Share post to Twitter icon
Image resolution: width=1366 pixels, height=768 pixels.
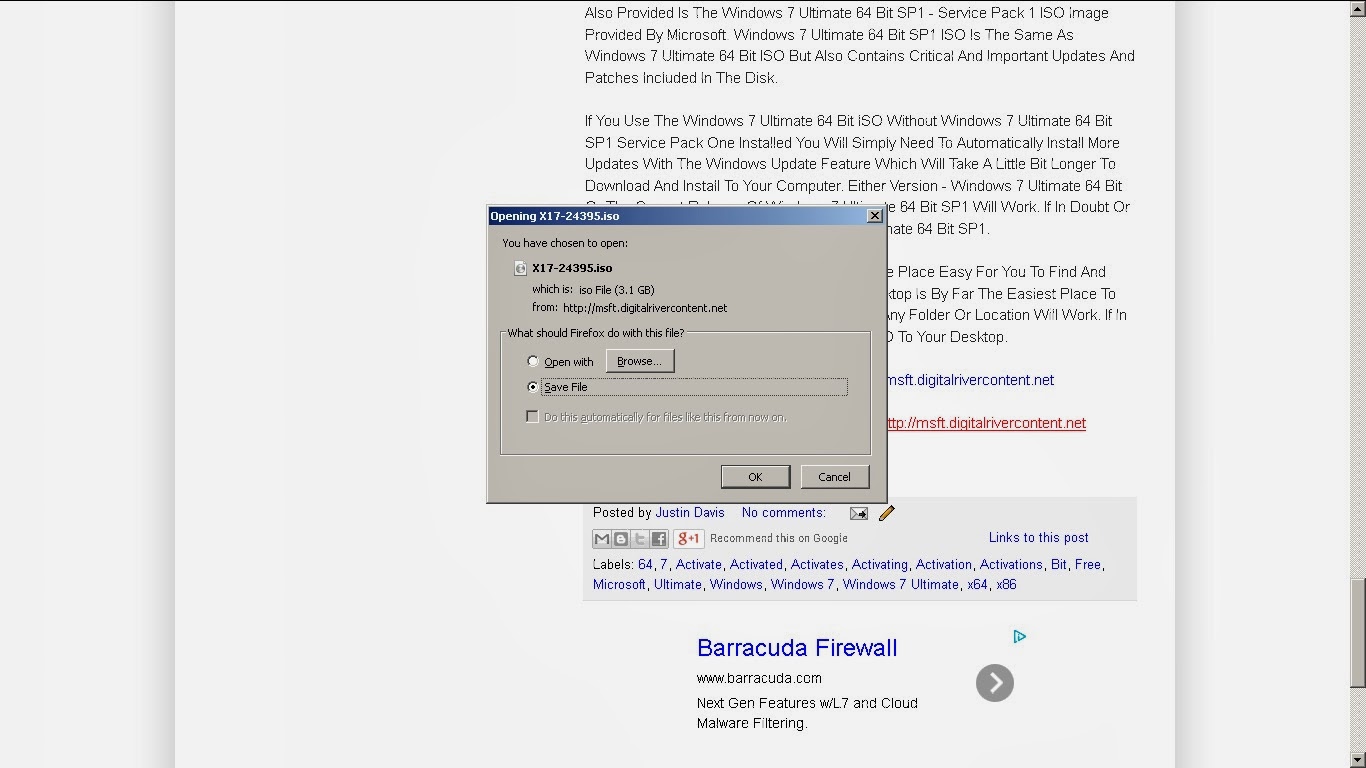640,539
